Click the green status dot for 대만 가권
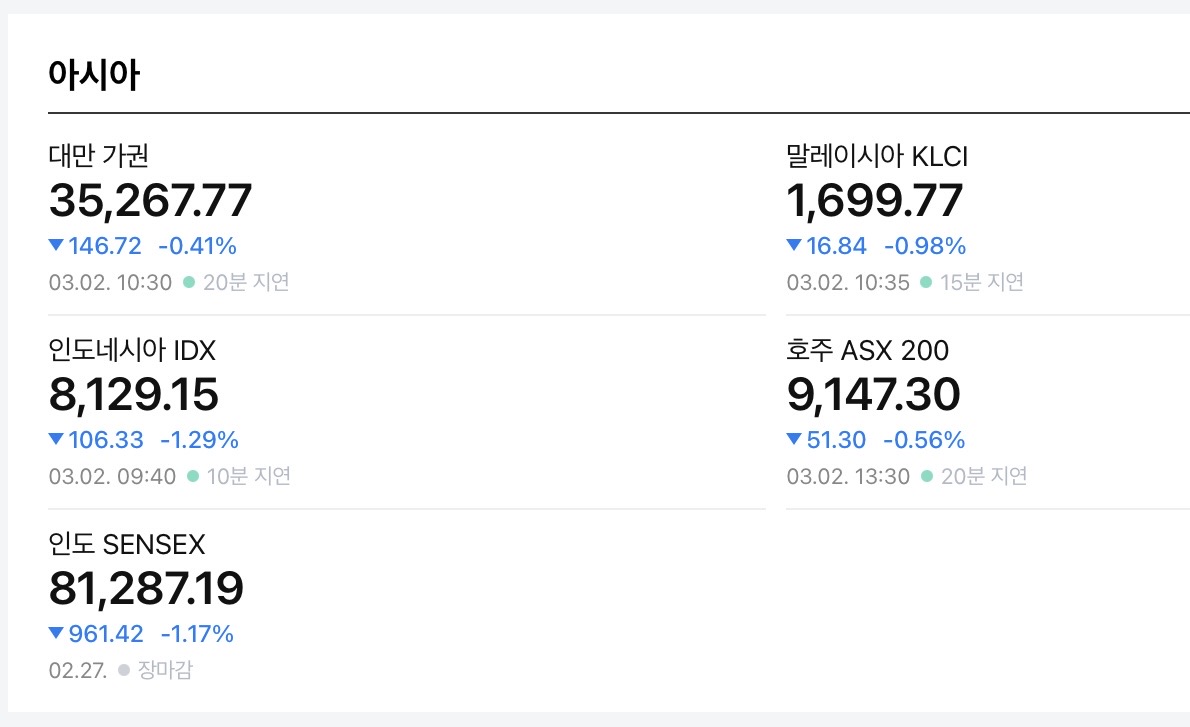This screenshot has width=1190, height=727. 188,282
